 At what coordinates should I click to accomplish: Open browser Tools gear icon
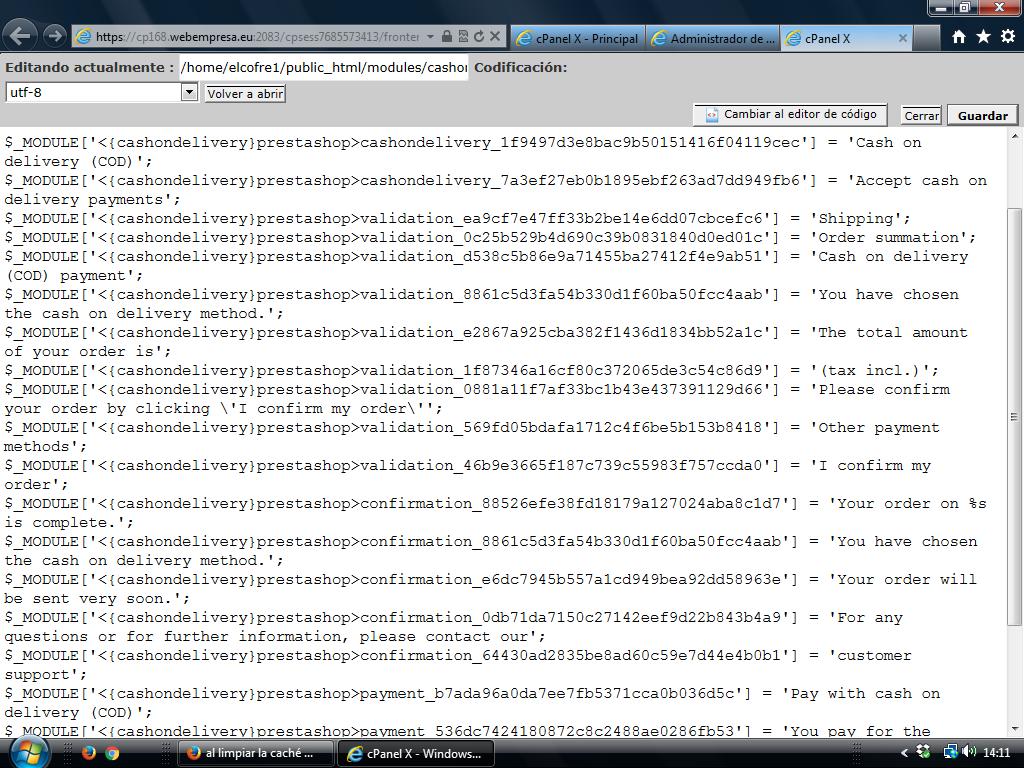point(1008,37)
